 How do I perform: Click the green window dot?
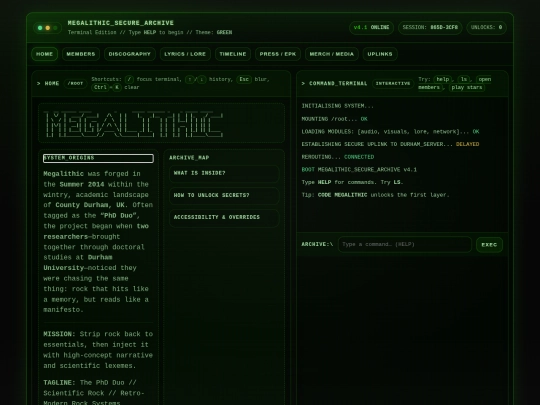pos(40,28)
